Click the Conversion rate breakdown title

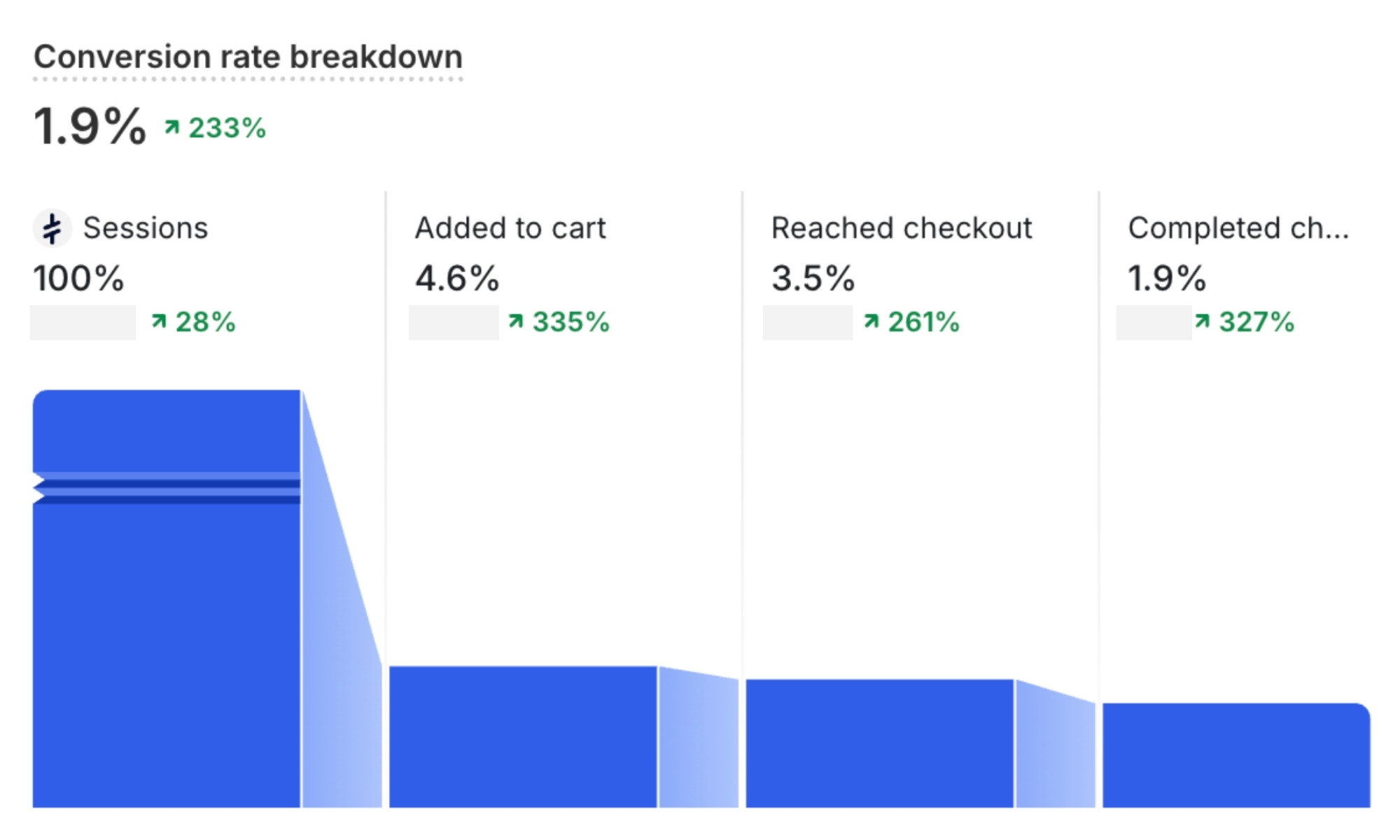pyautogui.click(x=248, y=57)
